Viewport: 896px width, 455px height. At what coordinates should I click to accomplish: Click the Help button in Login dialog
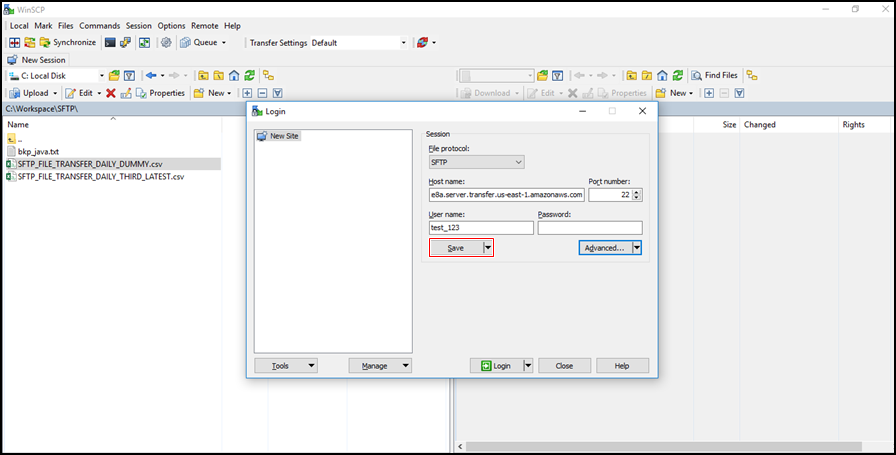tap(622, 366)
